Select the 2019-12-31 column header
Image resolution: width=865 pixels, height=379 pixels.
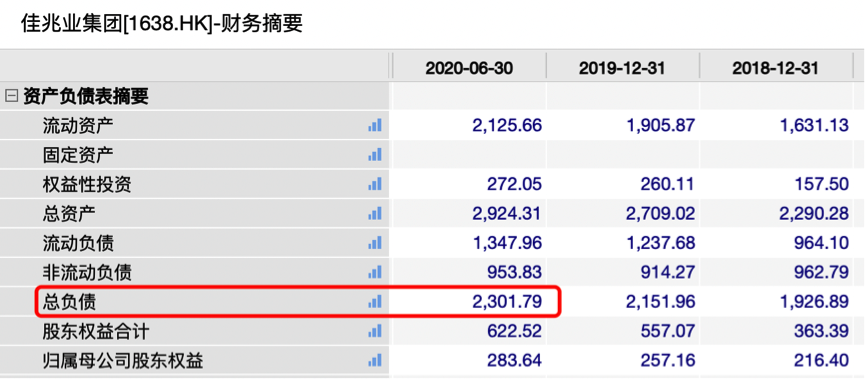[x=622, y=68]
